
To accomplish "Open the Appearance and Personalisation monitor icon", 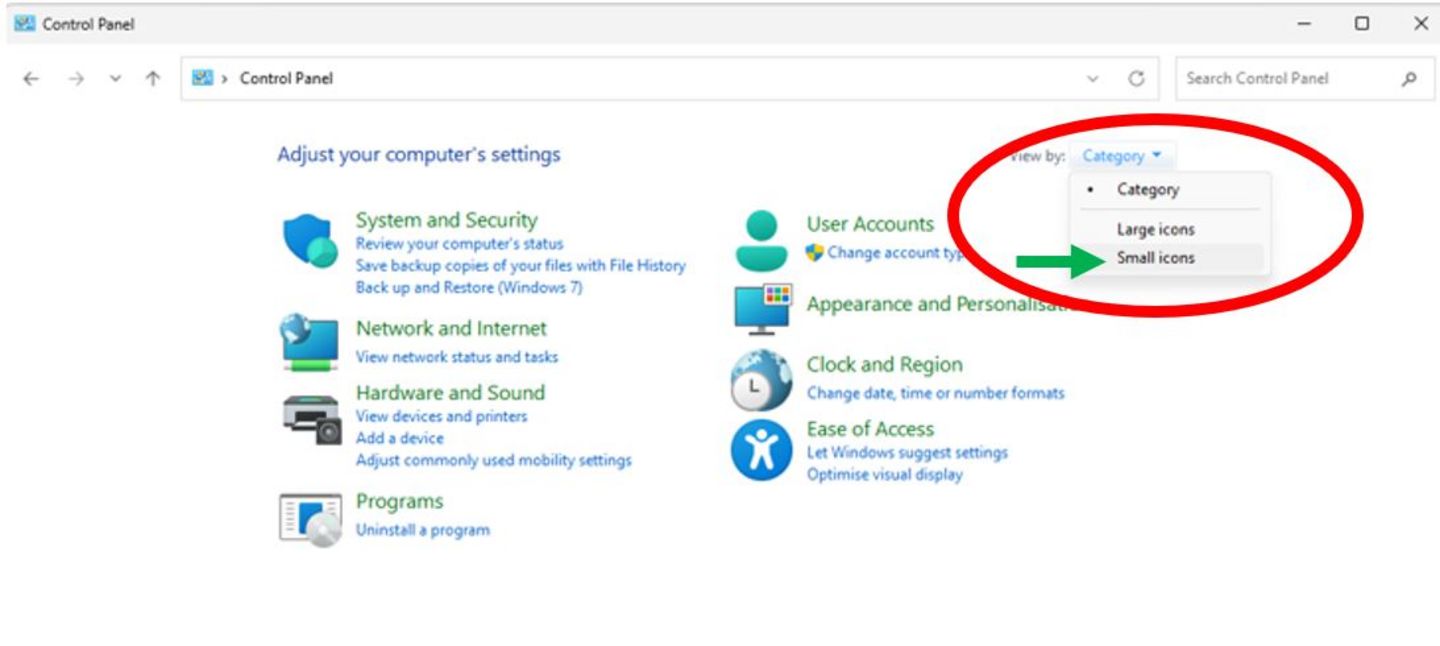I will point(763,308).
